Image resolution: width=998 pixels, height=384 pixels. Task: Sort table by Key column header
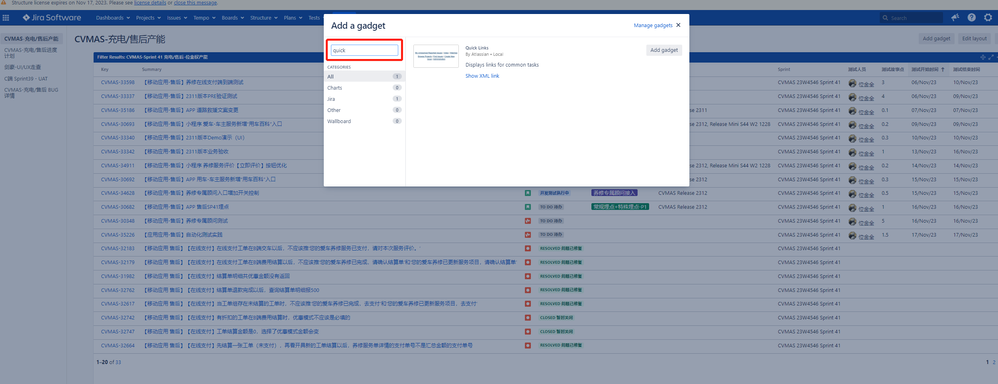click(x=104, y=69)
